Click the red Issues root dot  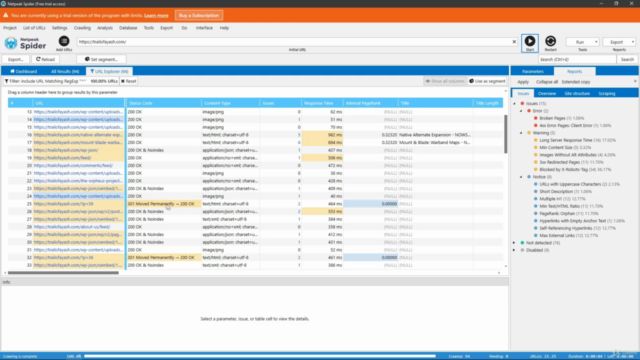coord(522,104)
